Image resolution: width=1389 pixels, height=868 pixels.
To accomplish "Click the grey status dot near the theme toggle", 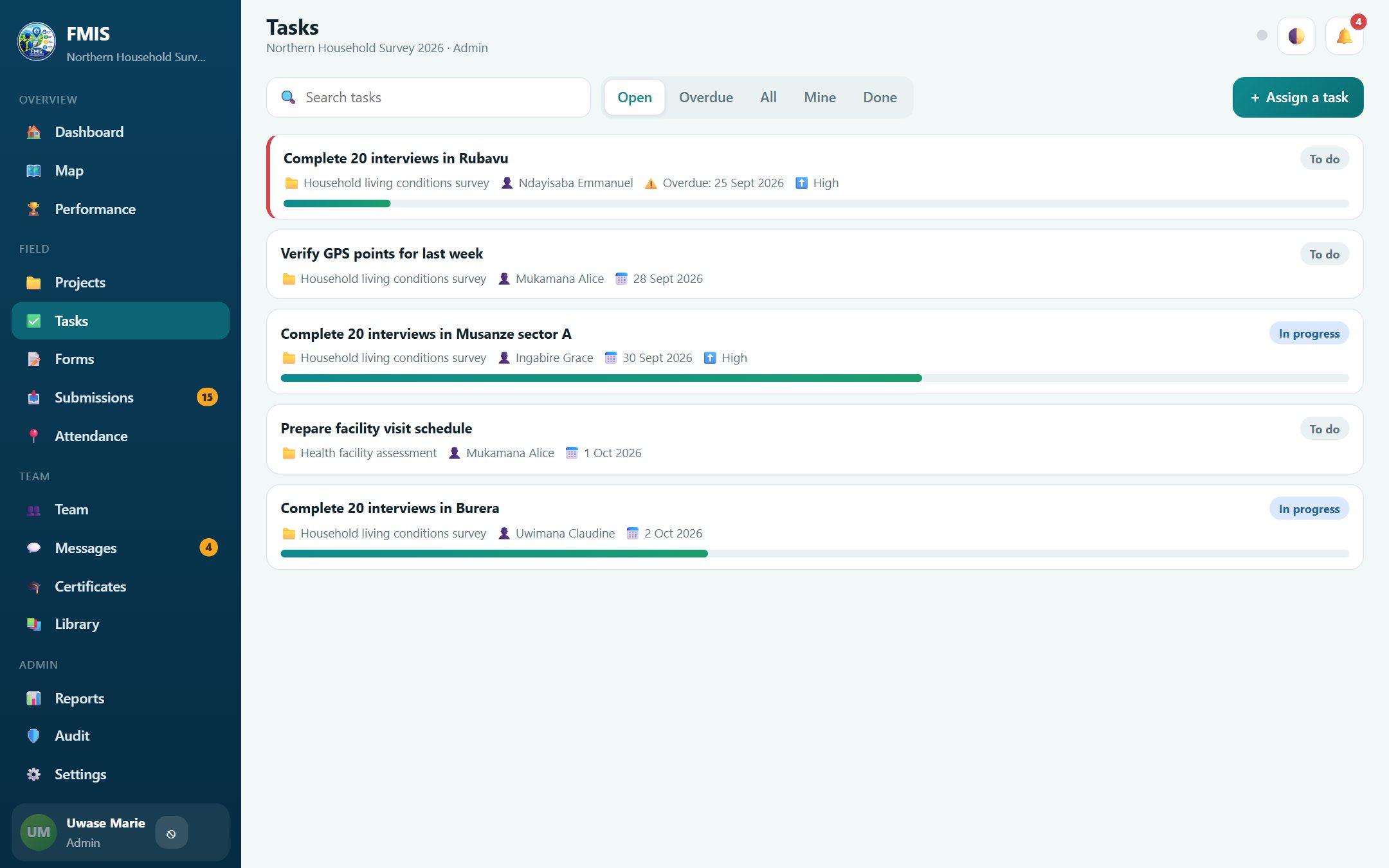I will click(x=1262, y=35).
